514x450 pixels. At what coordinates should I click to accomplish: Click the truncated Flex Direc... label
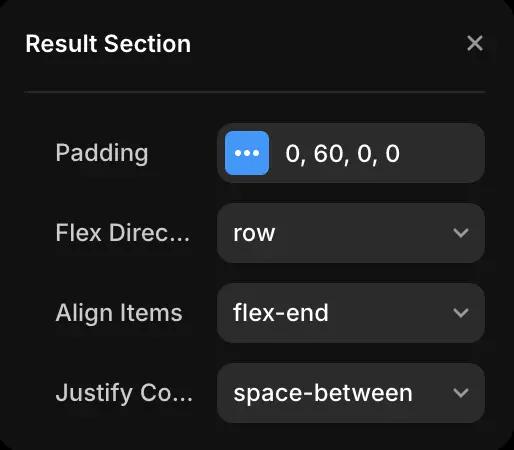point(123,233)
